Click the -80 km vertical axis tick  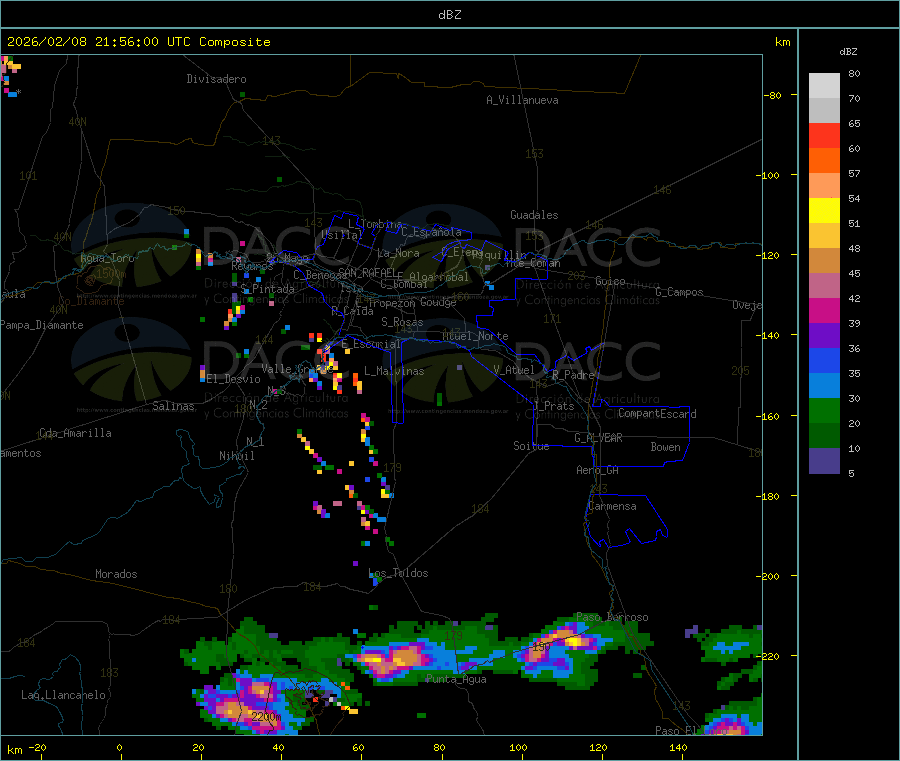pos(773,95)
